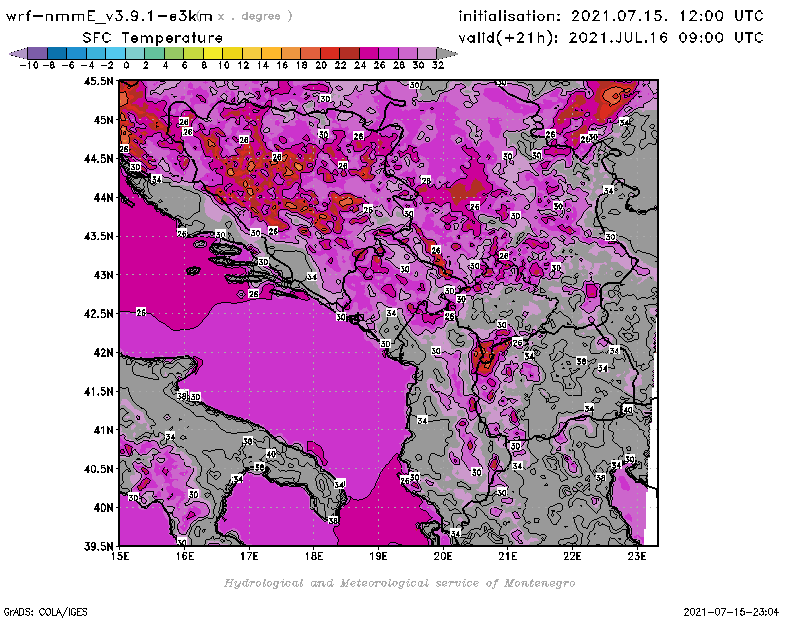Click the "43N" axis label
The image size is (800, 618).
(103, 275)
